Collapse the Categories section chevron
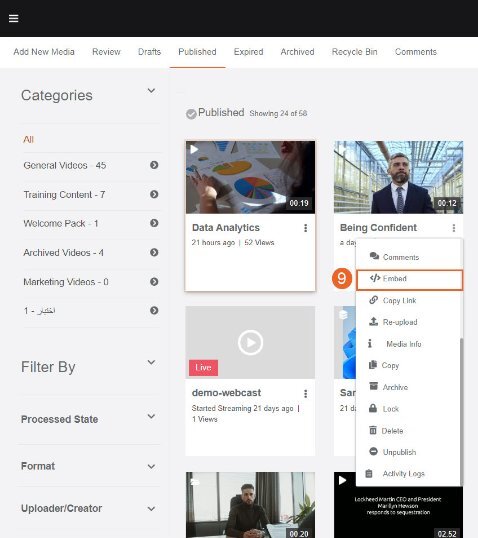Image resolution: width=478 pixels, height=538 pixels. click(x=151, y=91)
